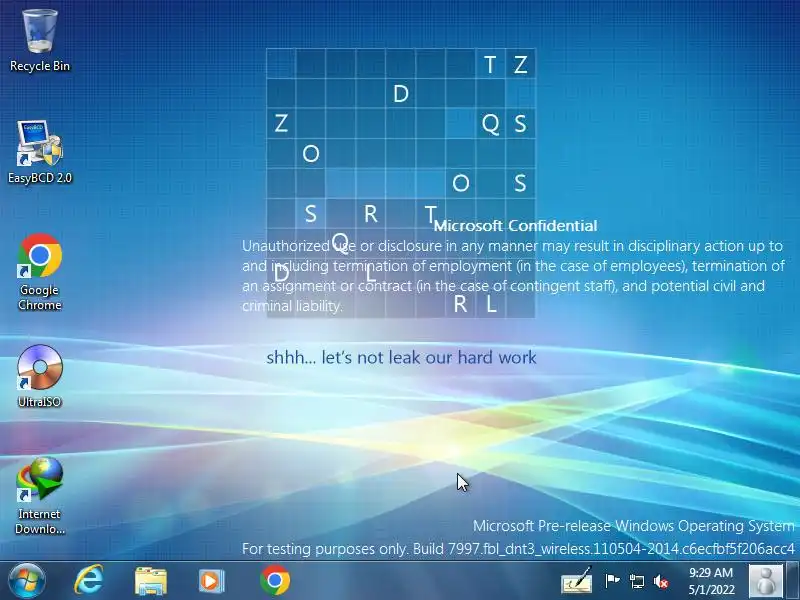Select the Internet Download Manager desktop shortcut
This screenshot has width=800, height=600.
click(40, 495)
